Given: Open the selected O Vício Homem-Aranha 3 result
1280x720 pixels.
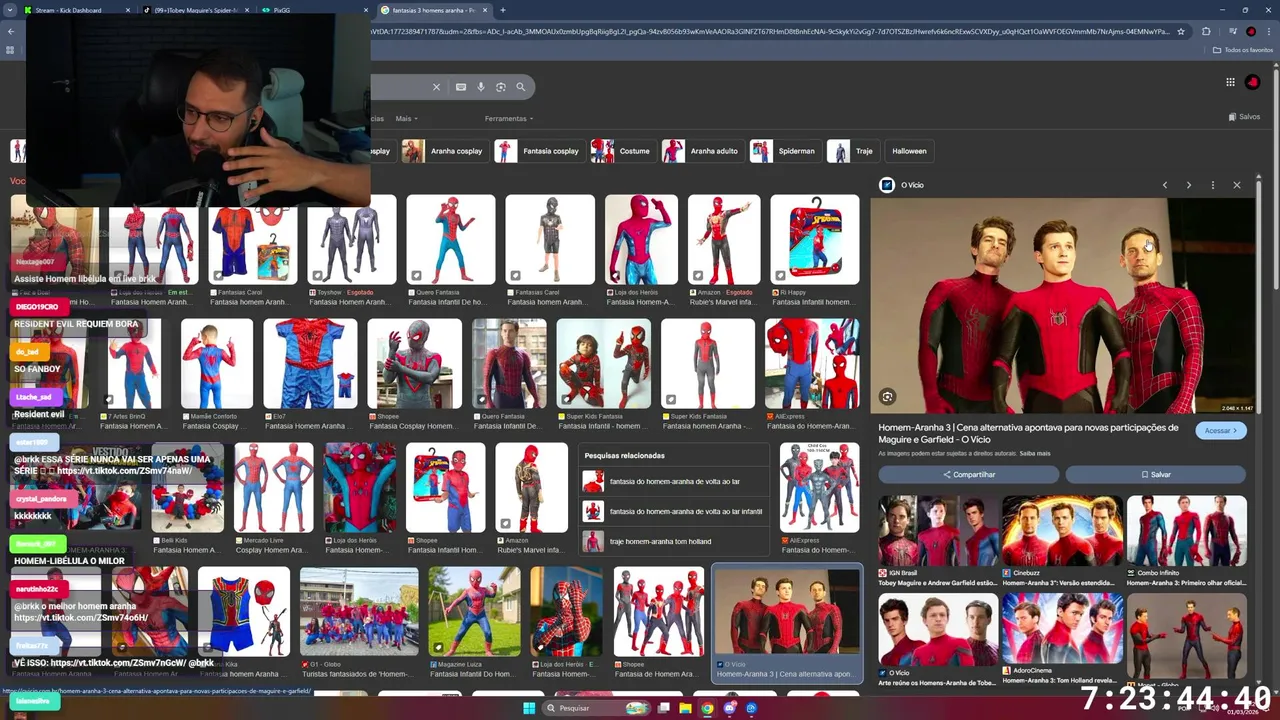Looking at the screenshot, I should pyautogui.click(x=787, y=623).
